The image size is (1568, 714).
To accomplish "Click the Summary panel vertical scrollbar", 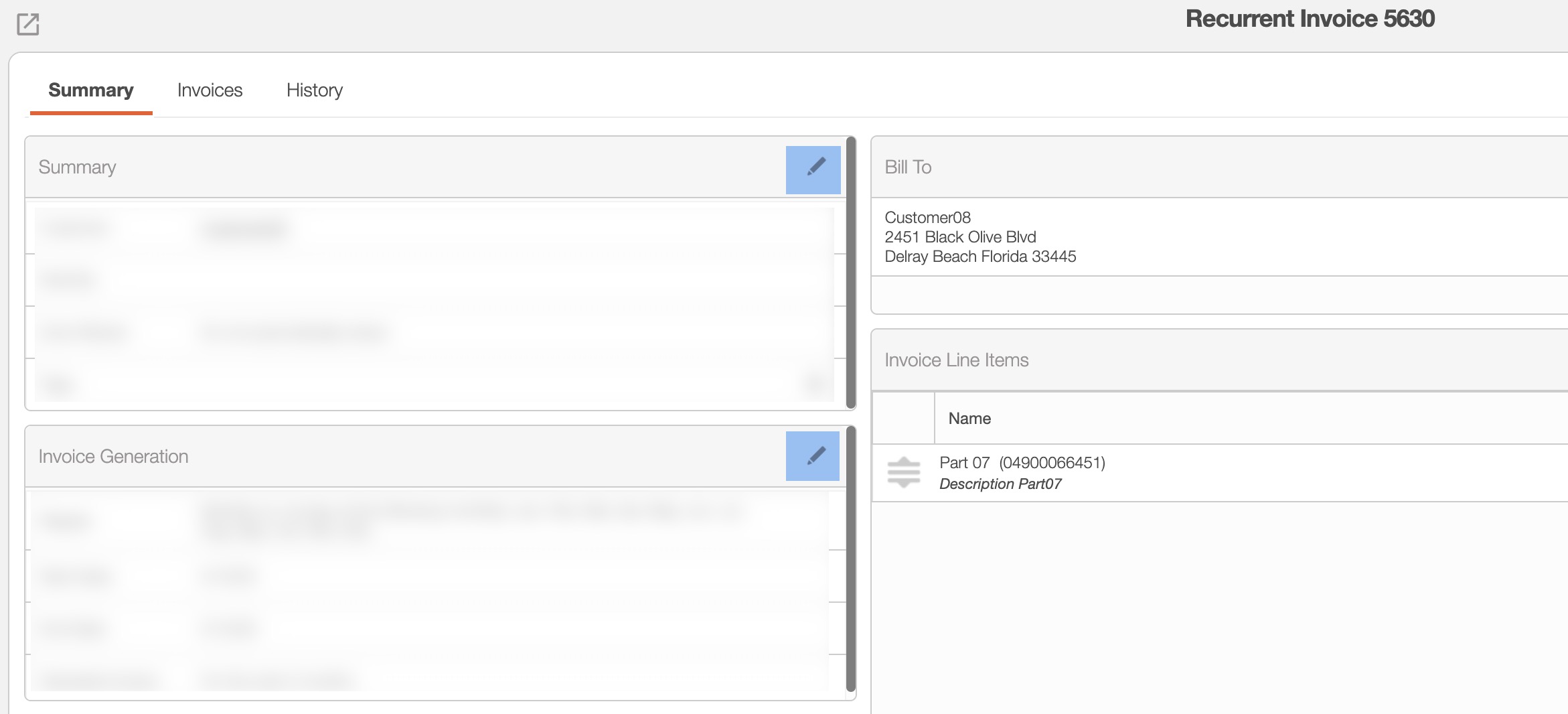I will tap(851, 272).
